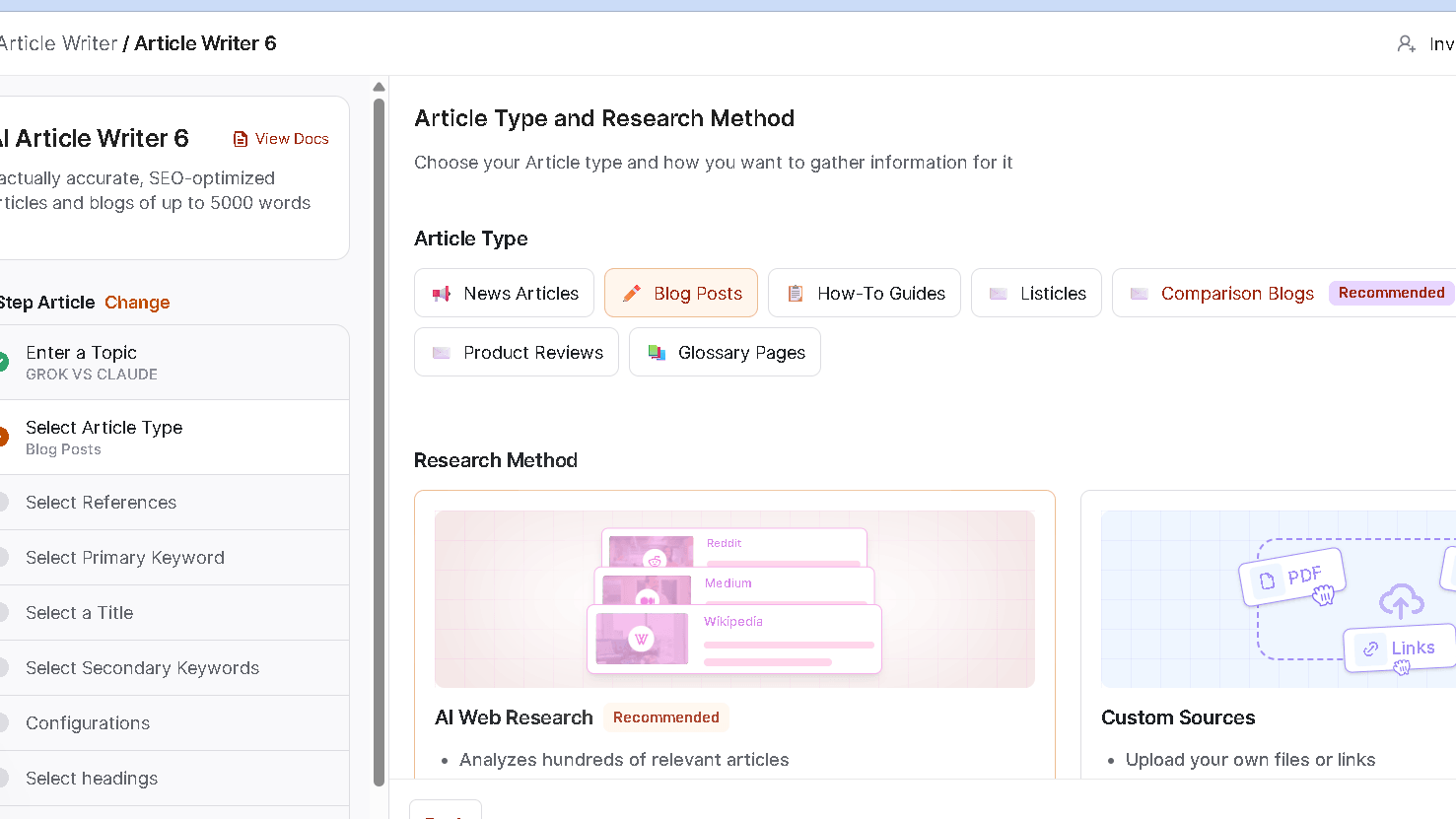The image size is (1456, 819).
Task: Select News Articles article type
Action: (504, 293)
